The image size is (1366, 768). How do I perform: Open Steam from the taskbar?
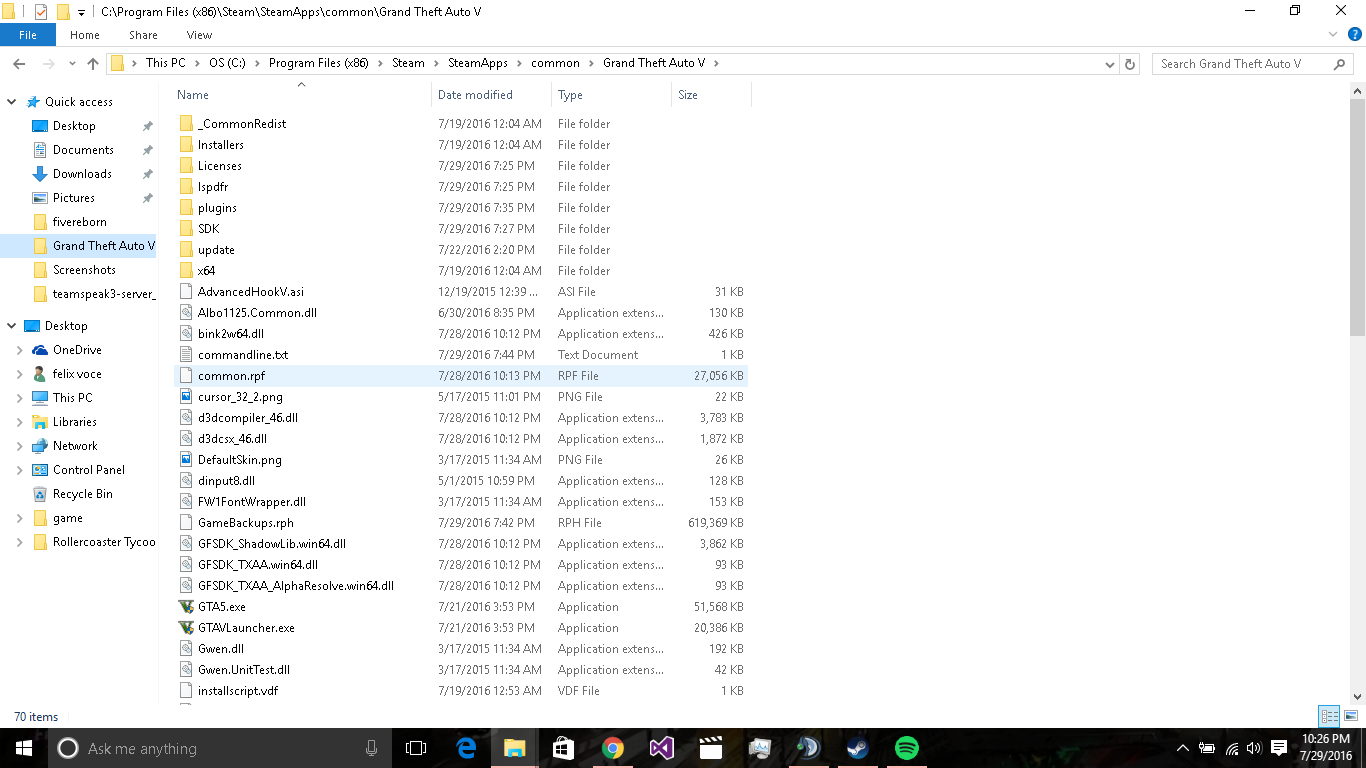click(858, 748)
